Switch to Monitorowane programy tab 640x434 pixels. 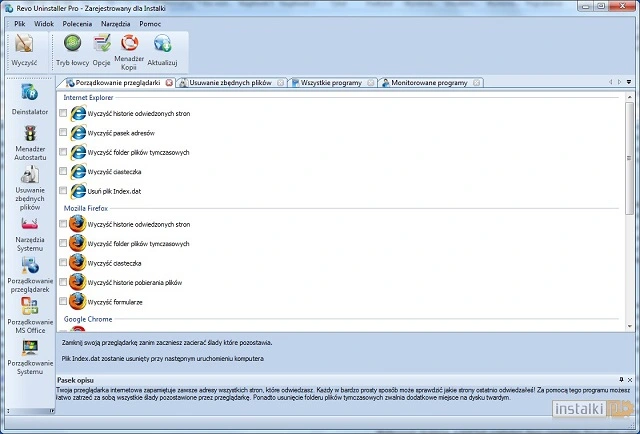(429, 83)
